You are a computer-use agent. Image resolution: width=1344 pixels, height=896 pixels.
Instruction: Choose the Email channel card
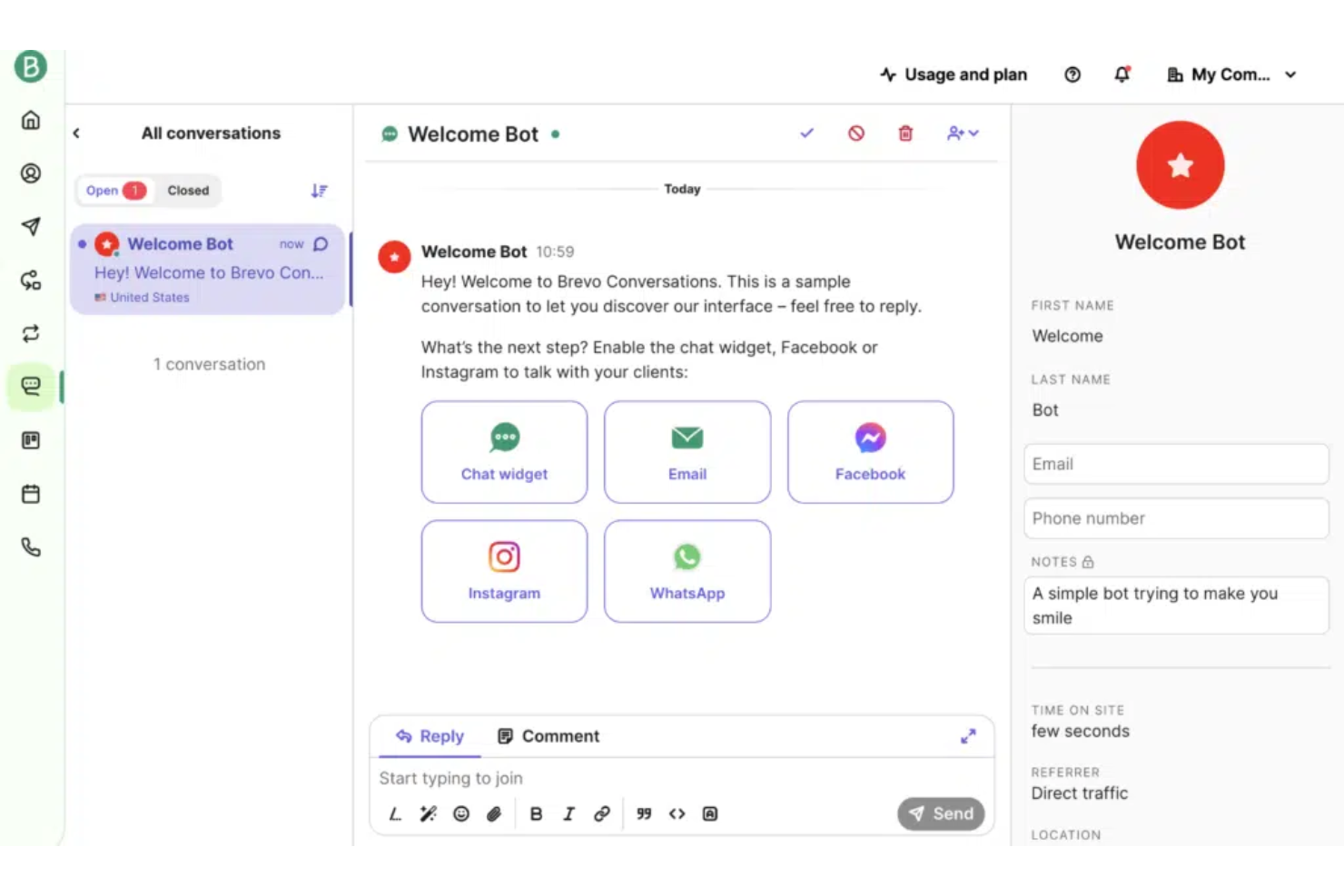[x=687, y=452]
